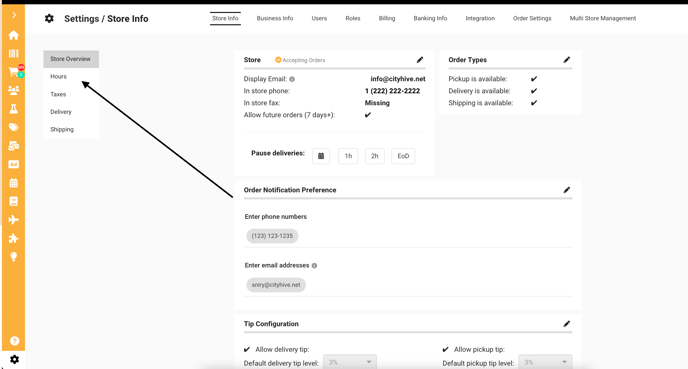Edit Order Types with pencil icon
688x369 pixels.
click(x=567, y=60)
